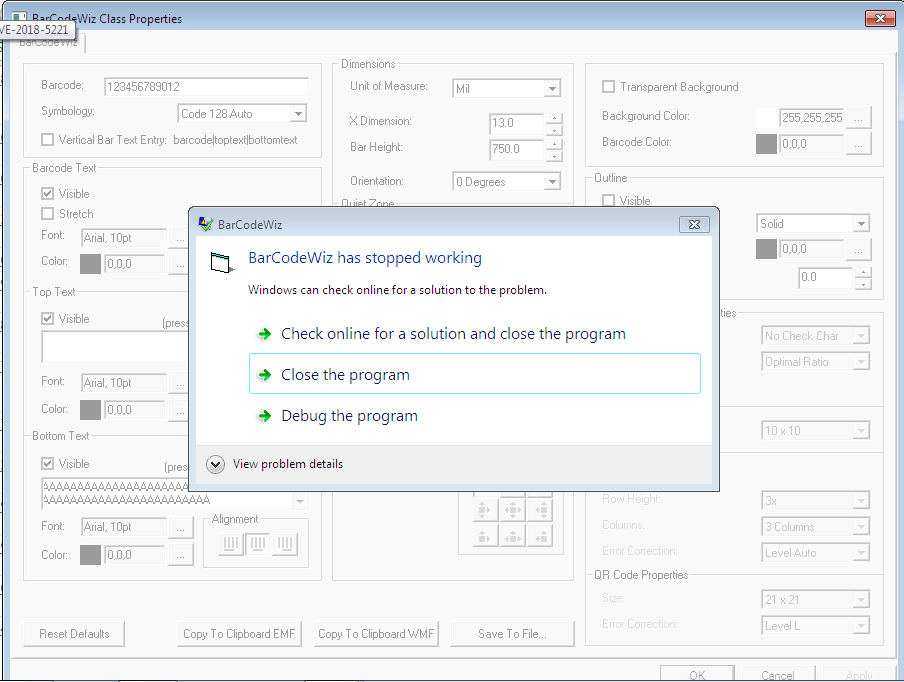Choose the middle-right placement grid icon
Viewport: 904px width, 682px height.
click(541, 510)
